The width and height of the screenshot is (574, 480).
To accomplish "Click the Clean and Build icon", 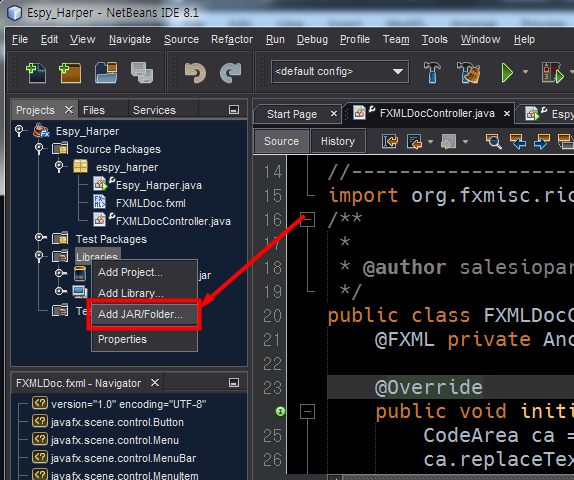I will pos(469,72).
